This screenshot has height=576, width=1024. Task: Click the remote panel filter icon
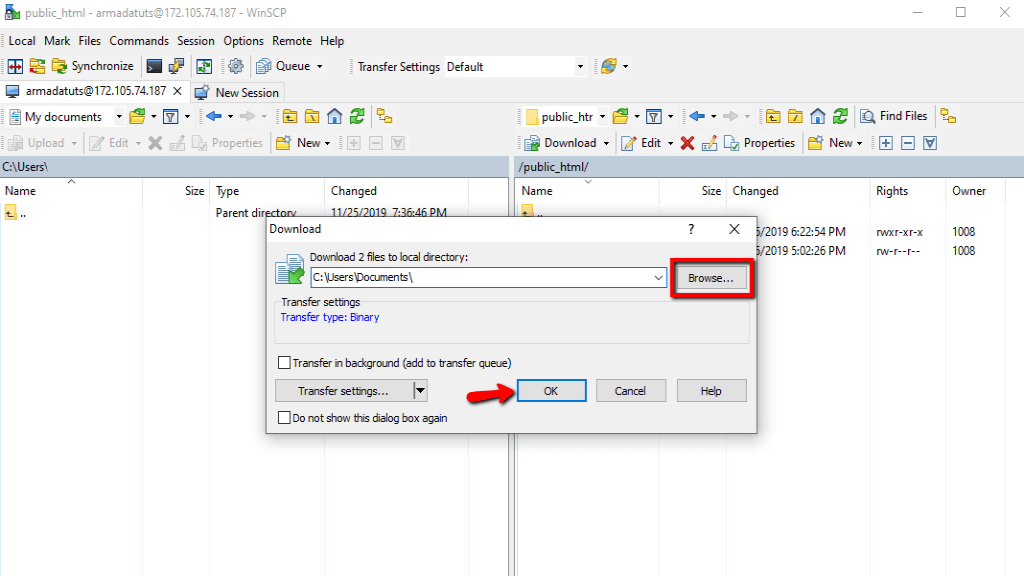pyautogui.click(x=654, y=117)
